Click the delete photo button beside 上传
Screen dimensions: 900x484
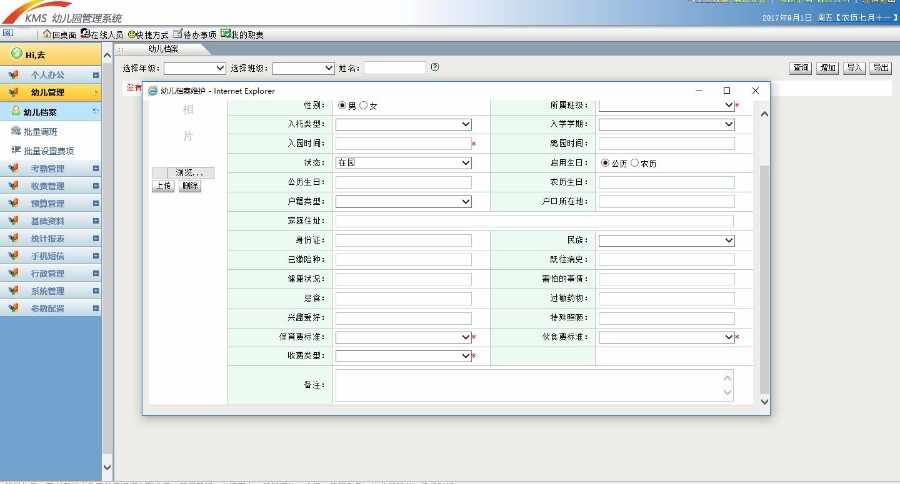tap(190, 186)
